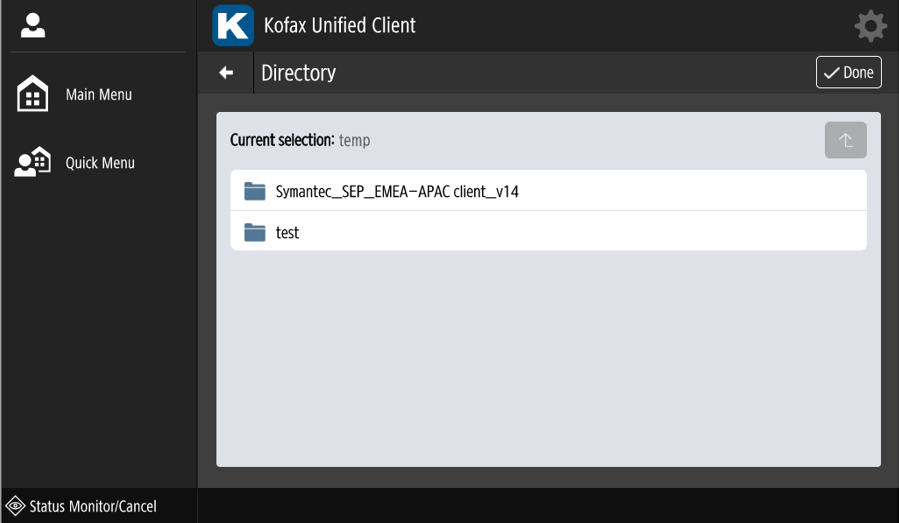Click the Main Menu house icon
The height and width of the screenshot is (523, 899).
click(32, 95)
